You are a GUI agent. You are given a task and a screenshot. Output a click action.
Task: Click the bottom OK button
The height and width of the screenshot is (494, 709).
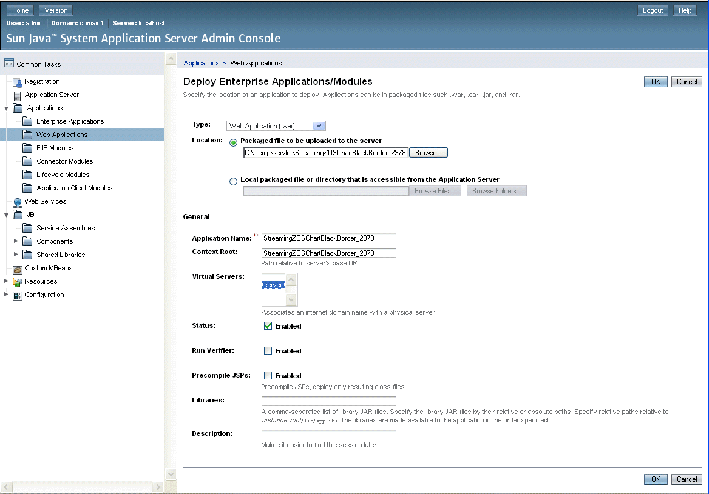pos(656,479)
